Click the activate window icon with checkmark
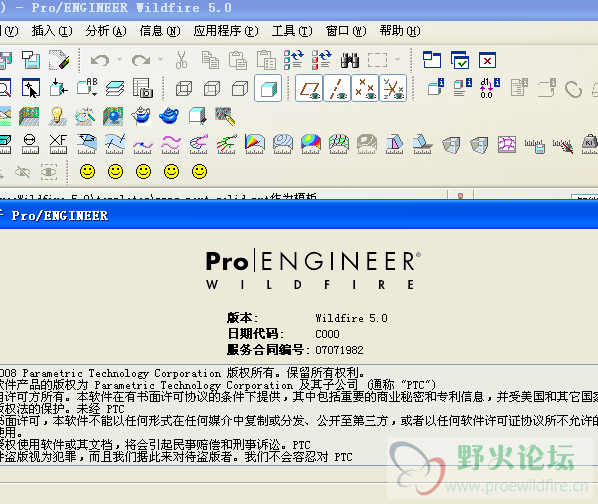Viewport: 598px width, 504px height. tap(460, 60)
